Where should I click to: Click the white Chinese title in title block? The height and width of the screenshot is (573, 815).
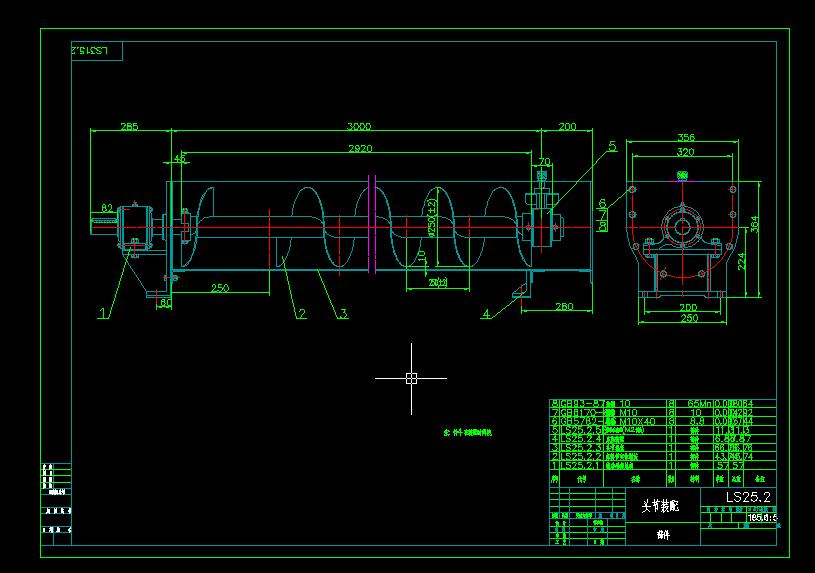(660, 507)
